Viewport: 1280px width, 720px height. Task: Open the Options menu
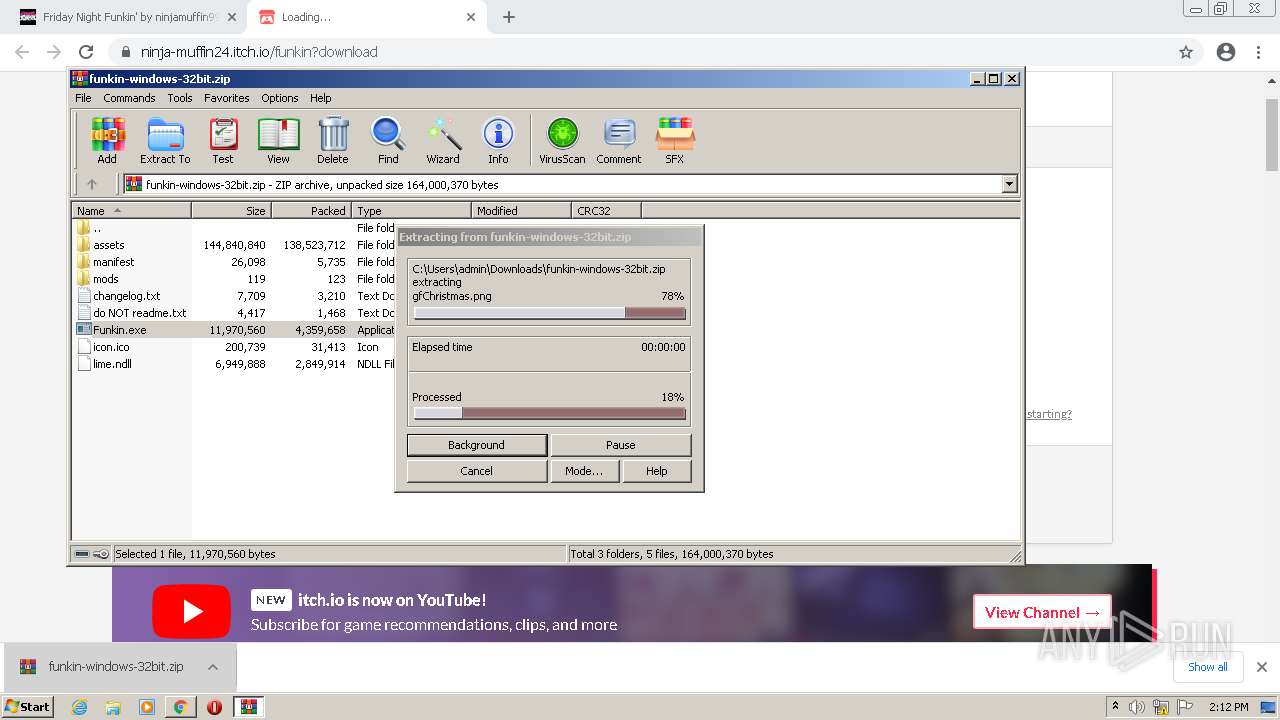(x=280, y=98)
